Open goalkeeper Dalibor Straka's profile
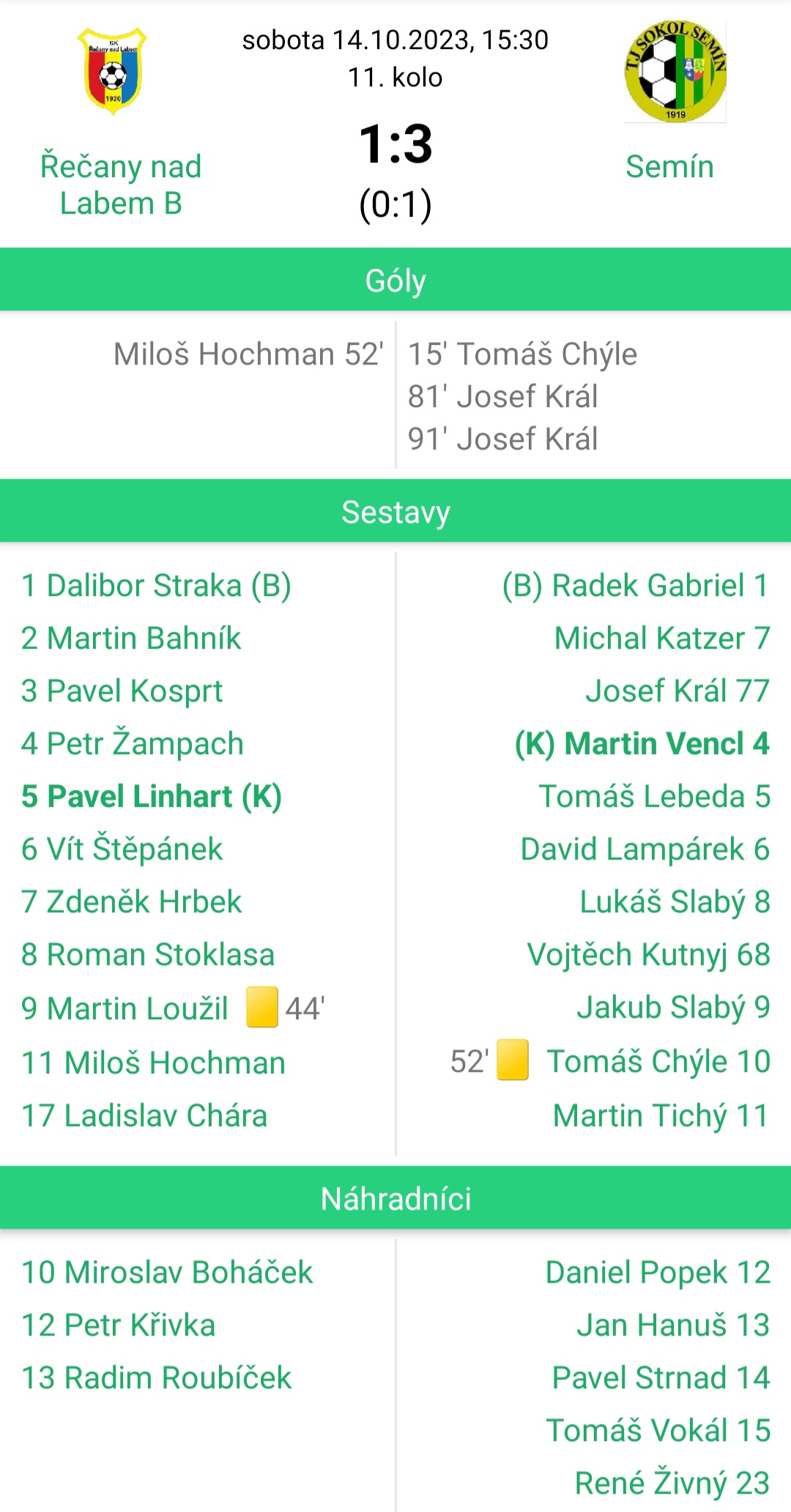Viewport: 791px width, 1512px height. [156, 586]
